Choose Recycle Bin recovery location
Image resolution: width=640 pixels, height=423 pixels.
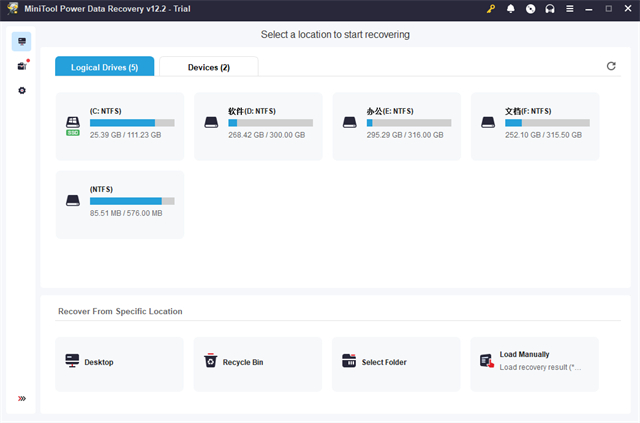[x=258, y=363]
